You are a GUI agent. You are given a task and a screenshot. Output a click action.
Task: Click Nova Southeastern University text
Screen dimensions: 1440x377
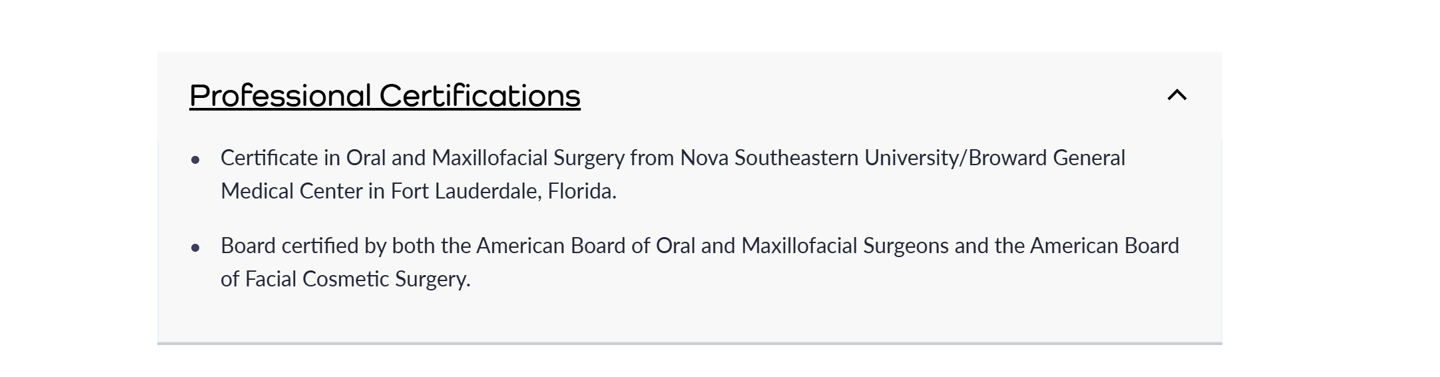click(x=819, y=158)
